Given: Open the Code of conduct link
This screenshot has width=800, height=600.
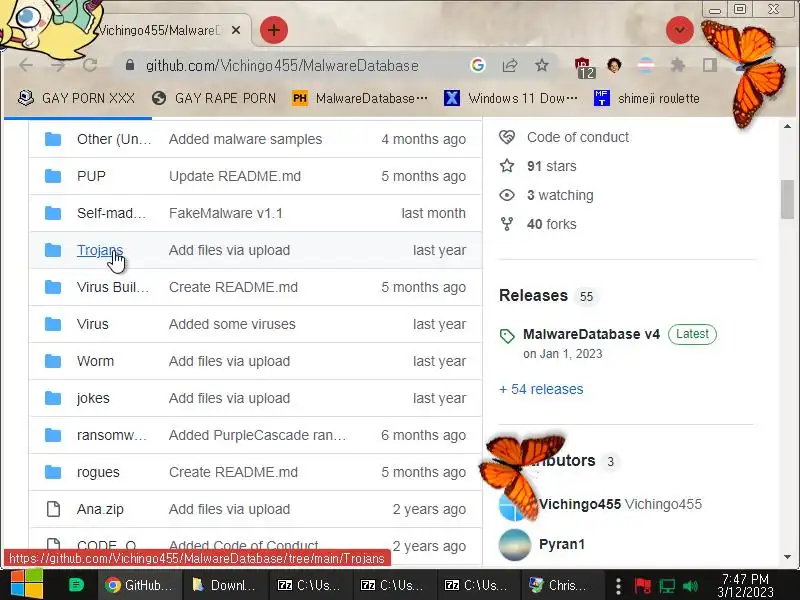Looking at the screenshot, I should pos(578,137).
